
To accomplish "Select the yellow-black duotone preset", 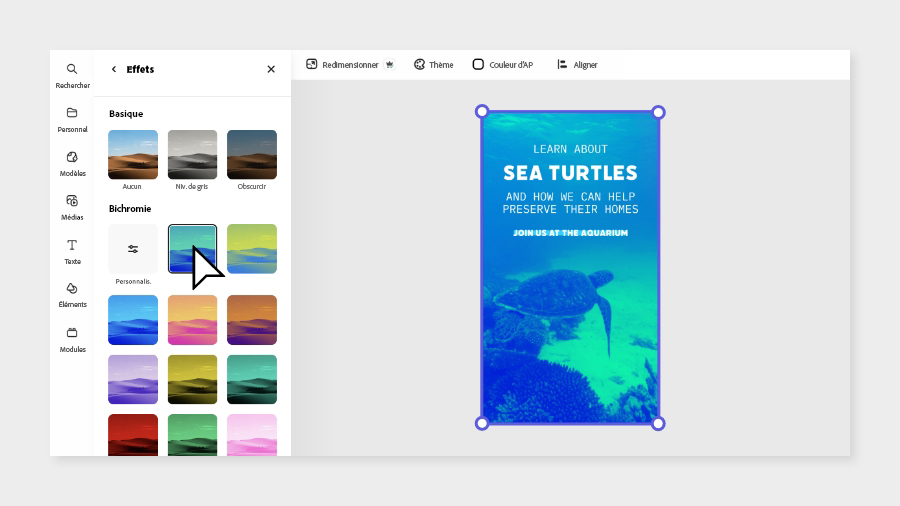I will coord(192,379).
